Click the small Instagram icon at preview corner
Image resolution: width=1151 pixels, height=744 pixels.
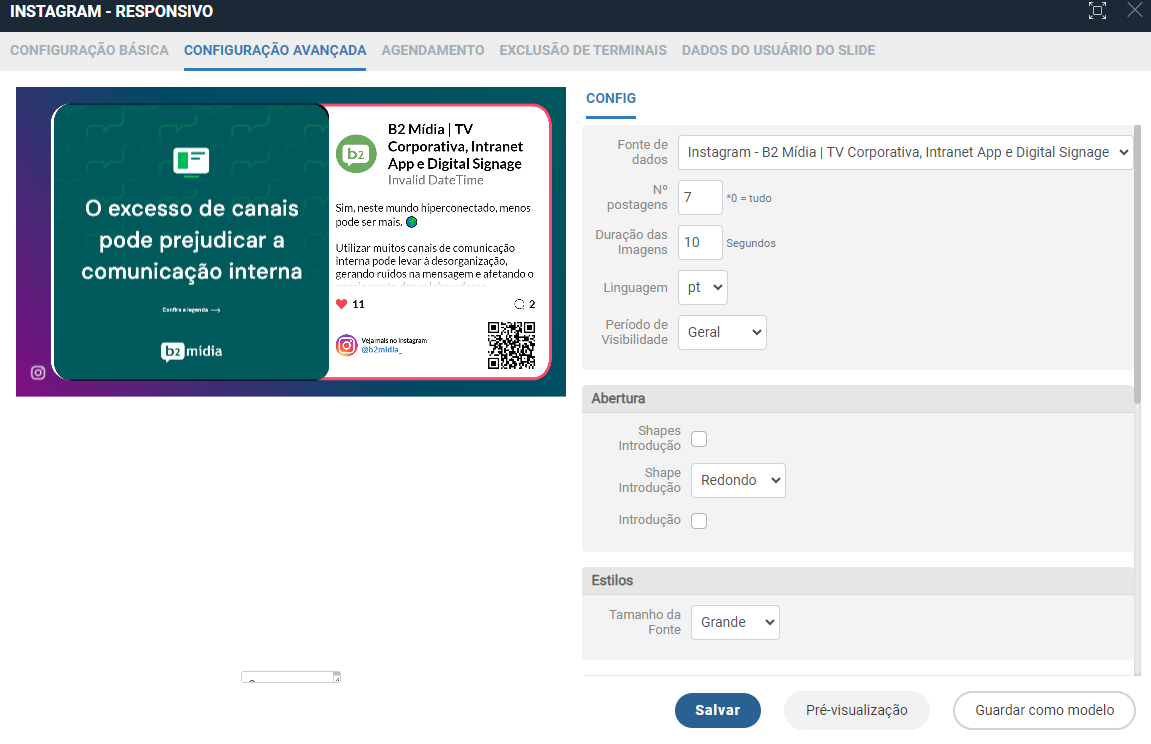click(38, 373)
